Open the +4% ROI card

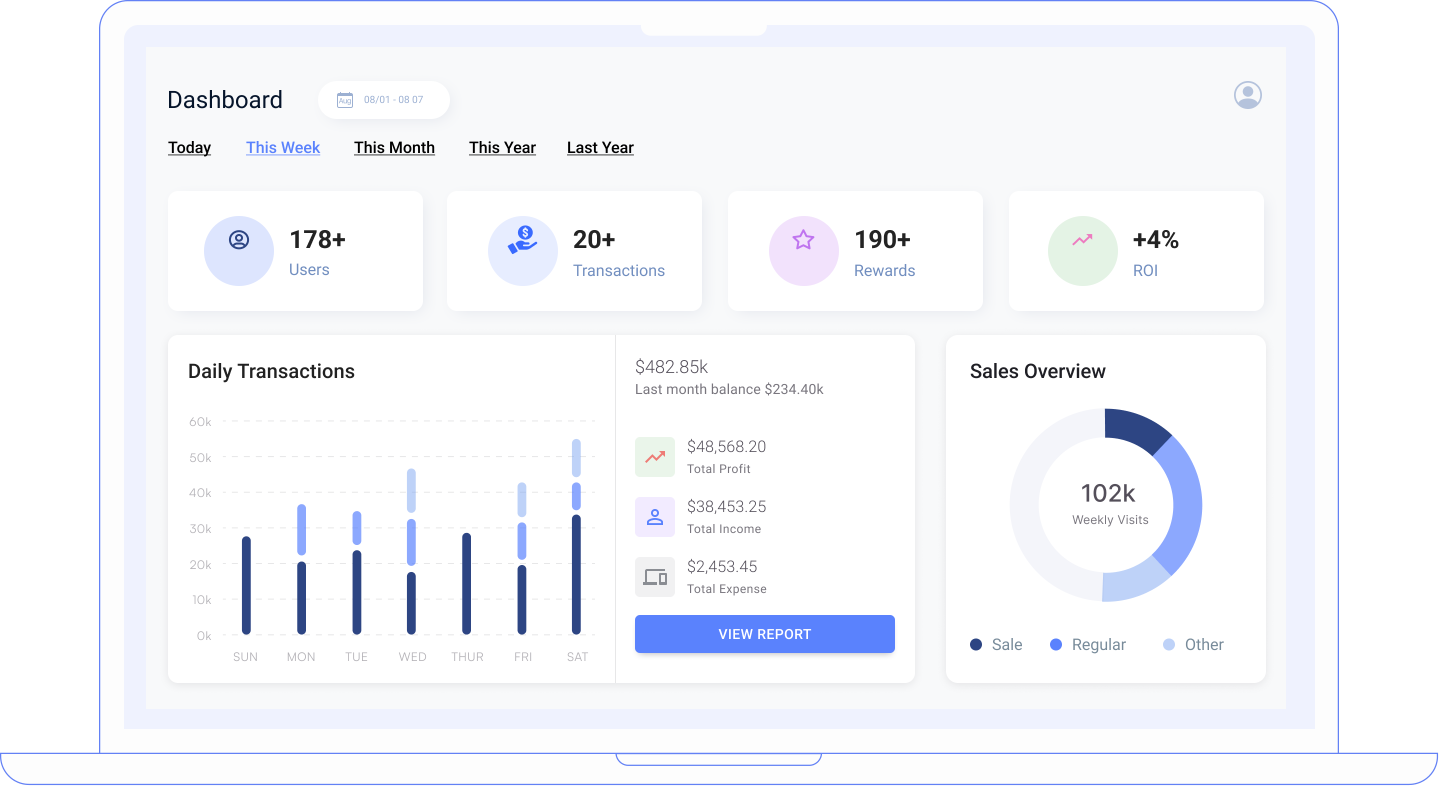[1136, 251]
